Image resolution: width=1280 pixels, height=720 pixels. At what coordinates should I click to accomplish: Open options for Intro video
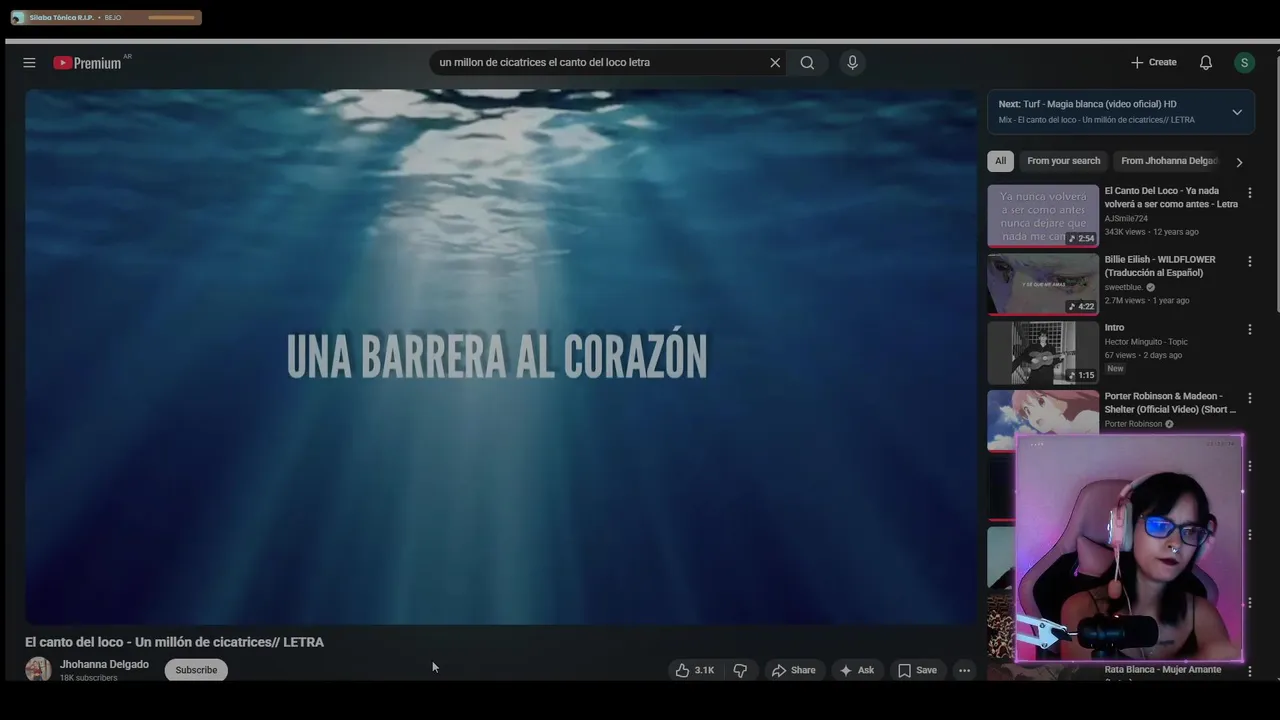click(x=1249, y=329)
